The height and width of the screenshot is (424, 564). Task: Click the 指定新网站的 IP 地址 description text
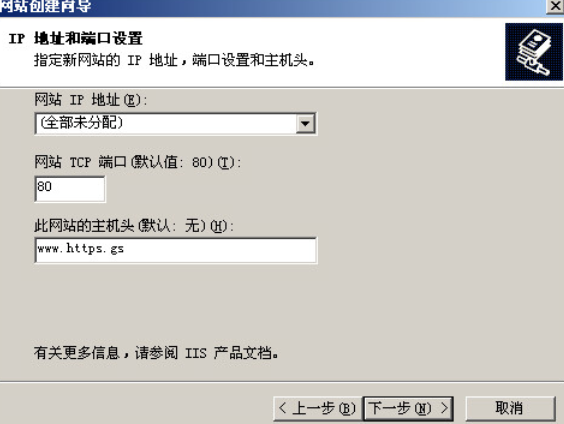coord(174,60)
